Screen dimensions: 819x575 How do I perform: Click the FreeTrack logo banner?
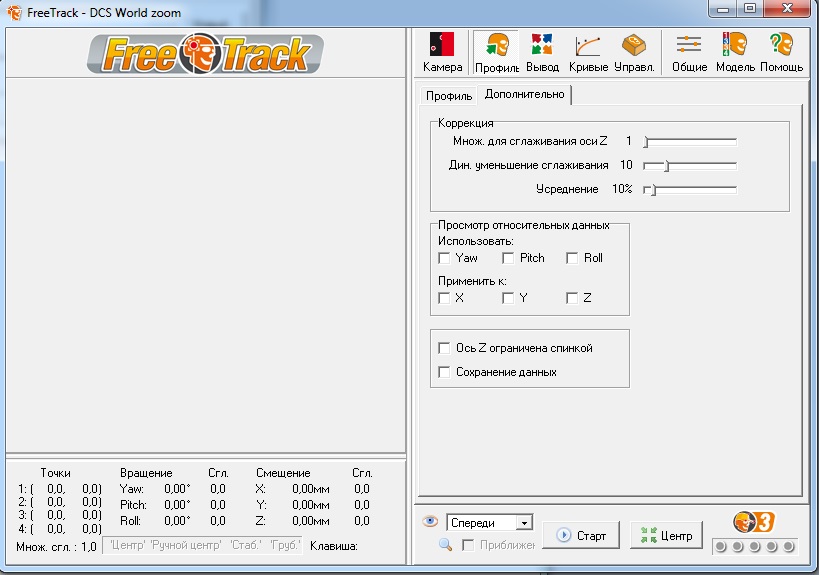click(x=205, y=53)
